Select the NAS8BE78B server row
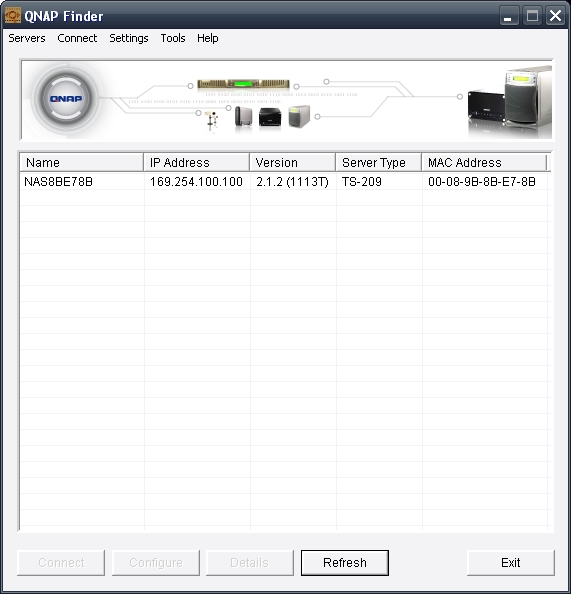Image resolution: width=571 pixels, height=594 pixels. point(284,182)
